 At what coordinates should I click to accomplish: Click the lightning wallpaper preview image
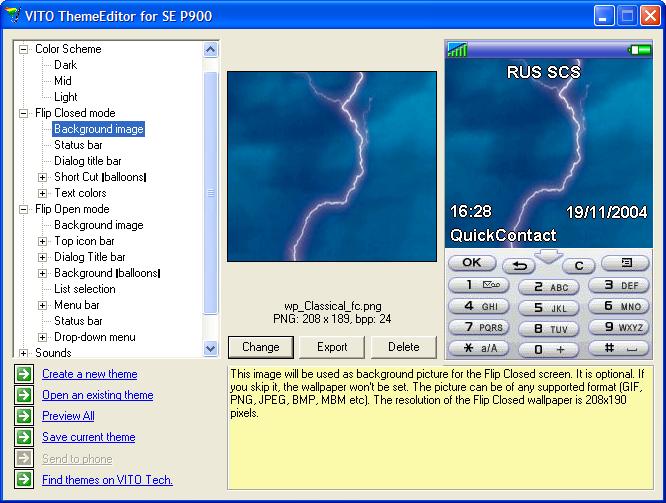332,167
